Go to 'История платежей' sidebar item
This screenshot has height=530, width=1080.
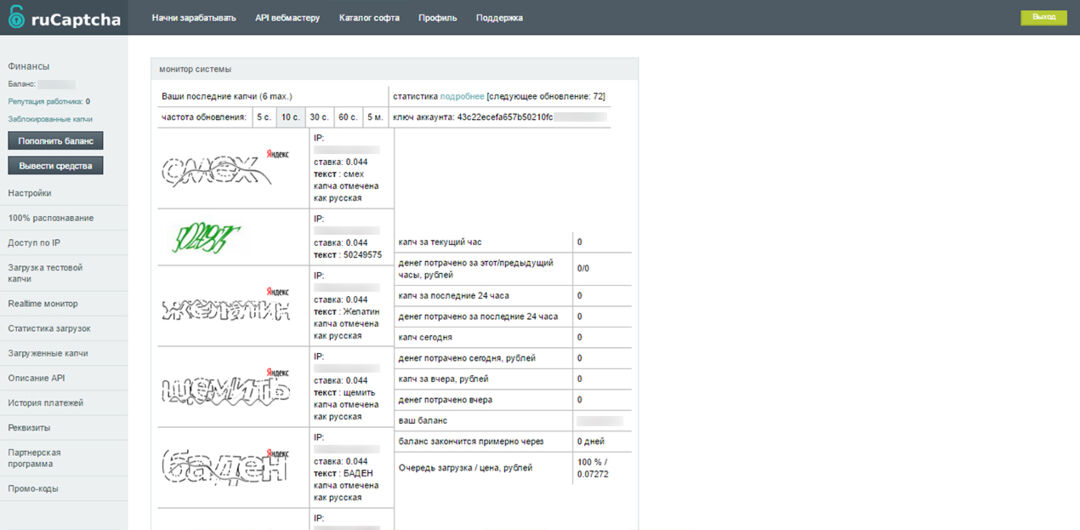46,403
